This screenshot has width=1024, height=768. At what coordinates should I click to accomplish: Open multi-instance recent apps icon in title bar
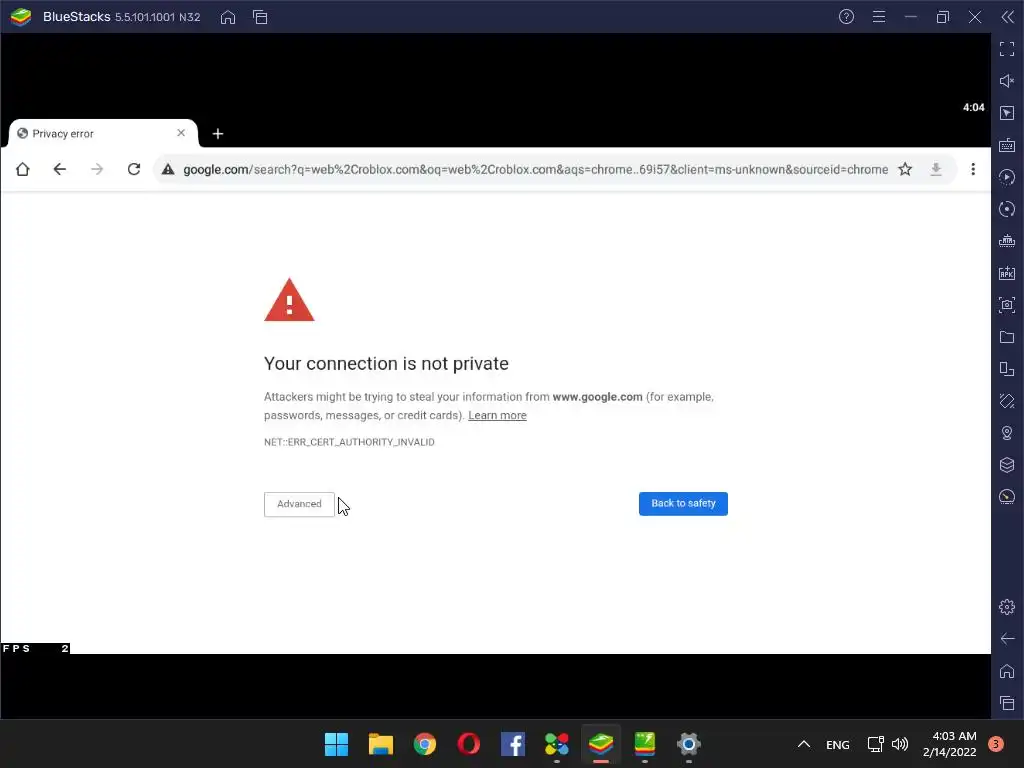[260, 17]
